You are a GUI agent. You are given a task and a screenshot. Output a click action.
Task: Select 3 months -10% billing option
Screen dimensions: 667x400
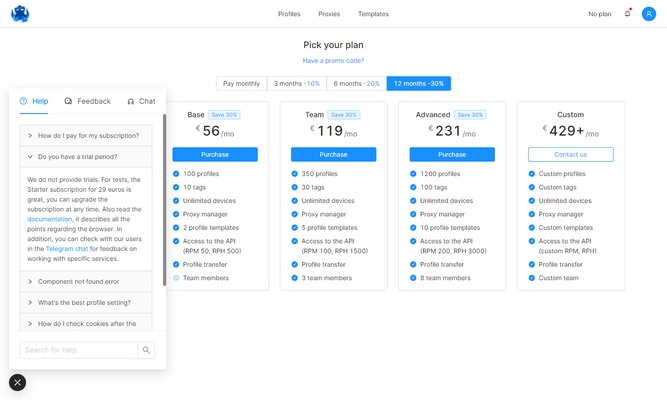point(297,83)
